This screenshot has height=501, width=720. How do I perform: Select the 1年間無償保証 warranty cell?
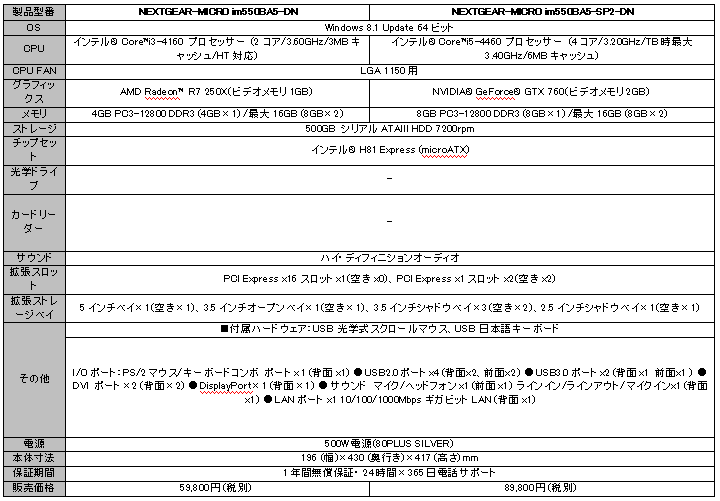coord(390,473)
